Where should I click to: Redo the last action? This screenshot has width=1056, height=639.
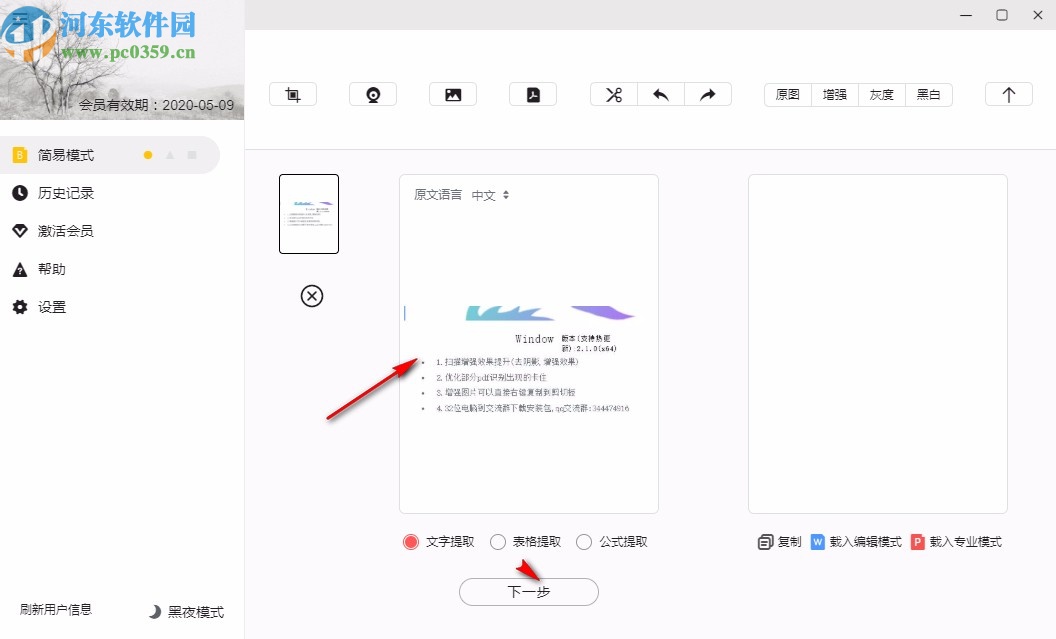[708, 93]
